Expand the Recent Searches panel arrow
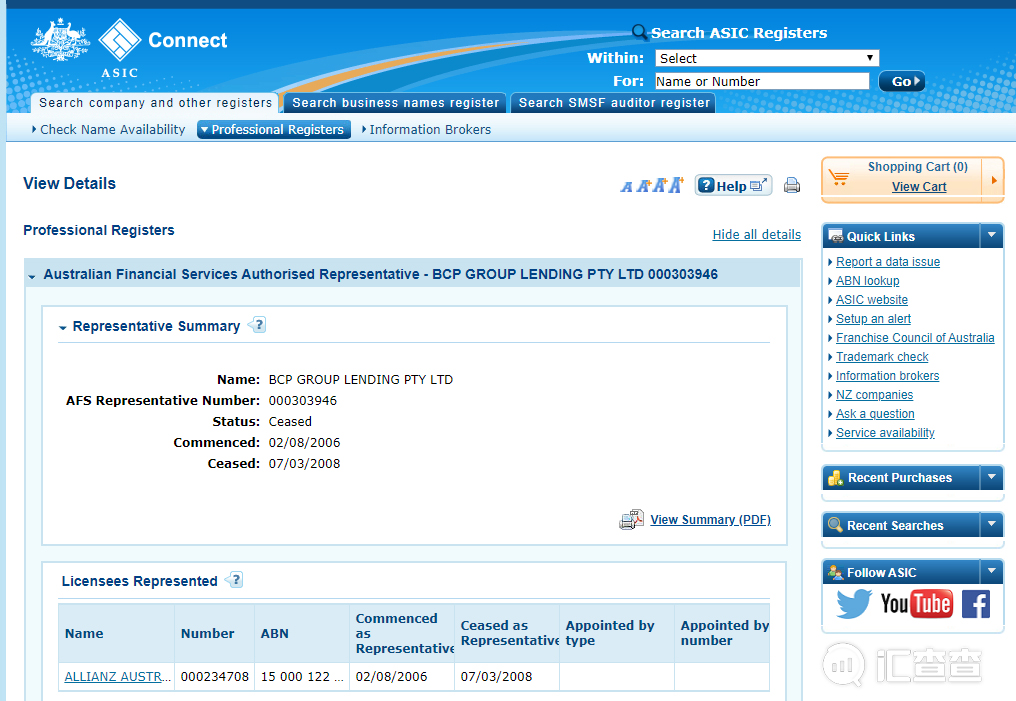 pos(991,524)
